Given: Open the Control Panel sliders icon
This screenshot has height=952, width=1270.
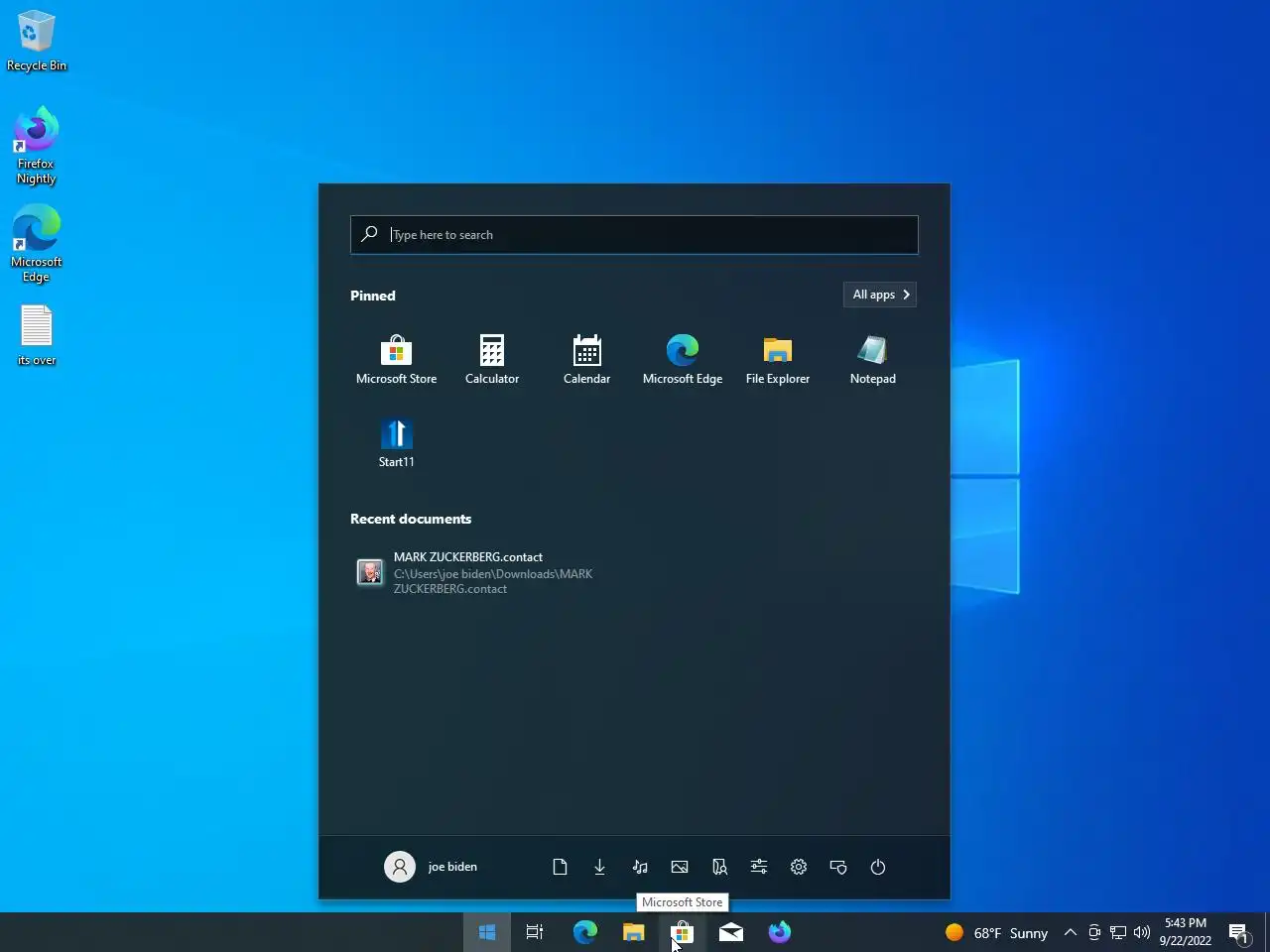Looking at the screenshot, I should [759, 867].
